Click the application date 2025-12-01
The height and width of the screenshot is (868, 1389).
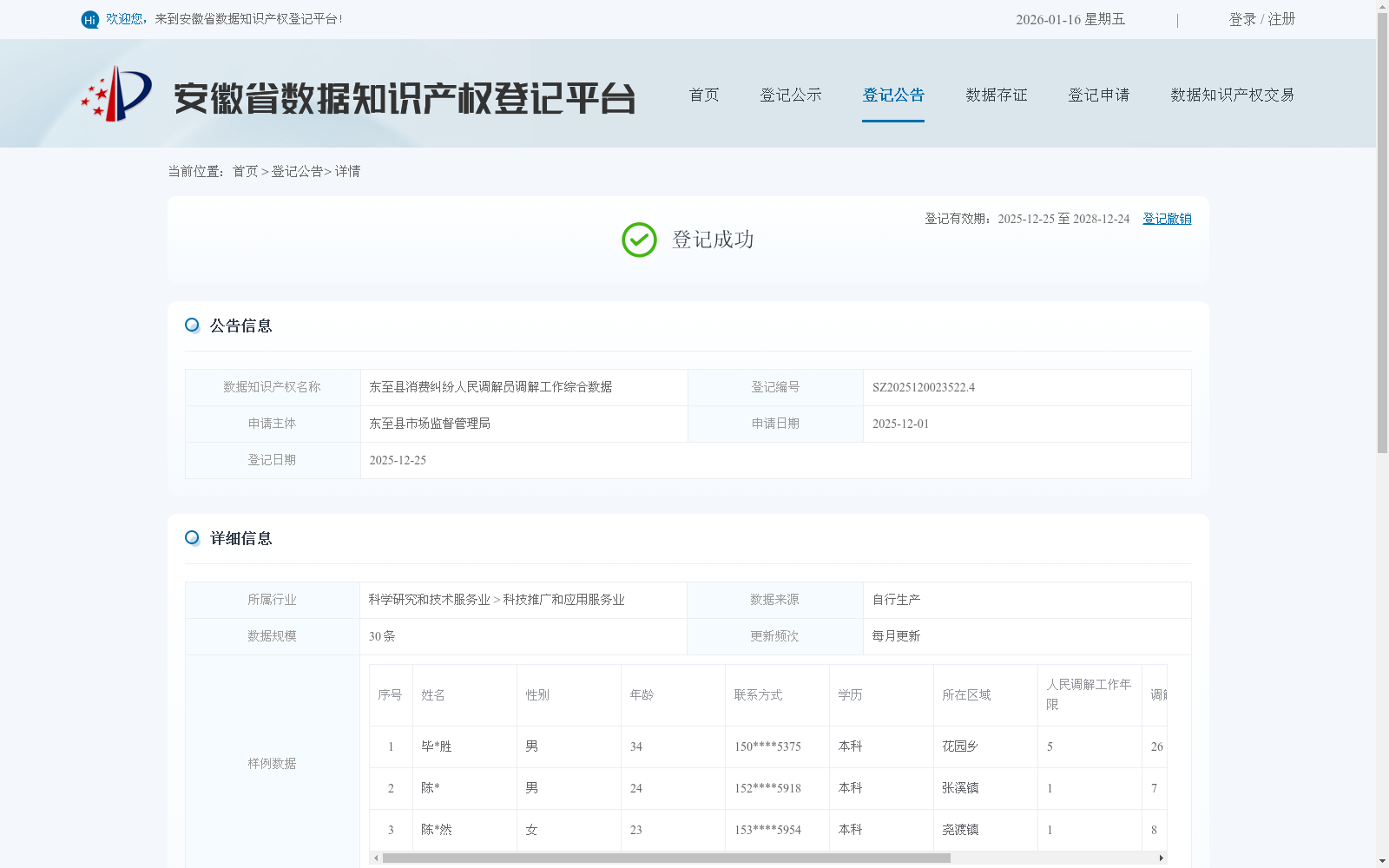coord(900,424)
